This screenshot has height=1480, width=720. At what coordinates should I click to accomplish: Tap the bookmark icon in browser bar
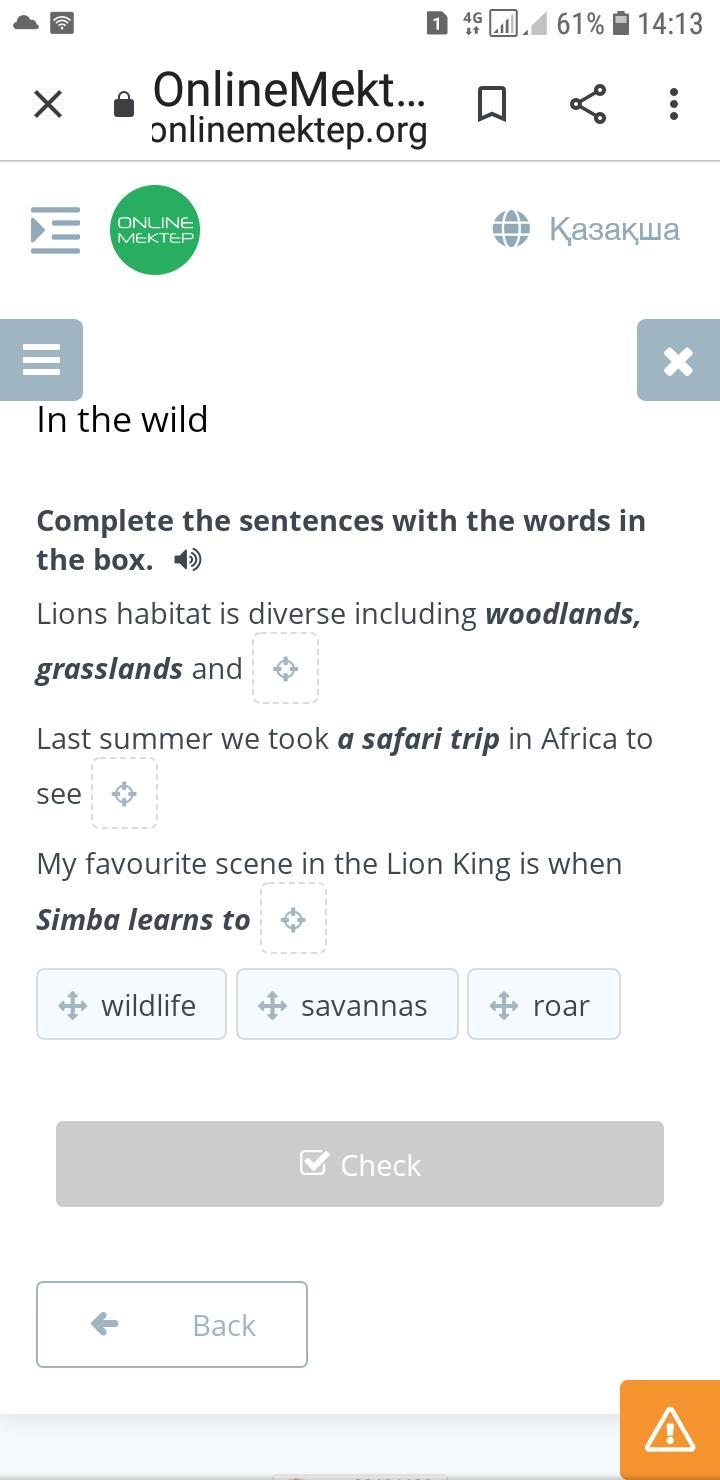pyautogui.click(x=491, y=104)
